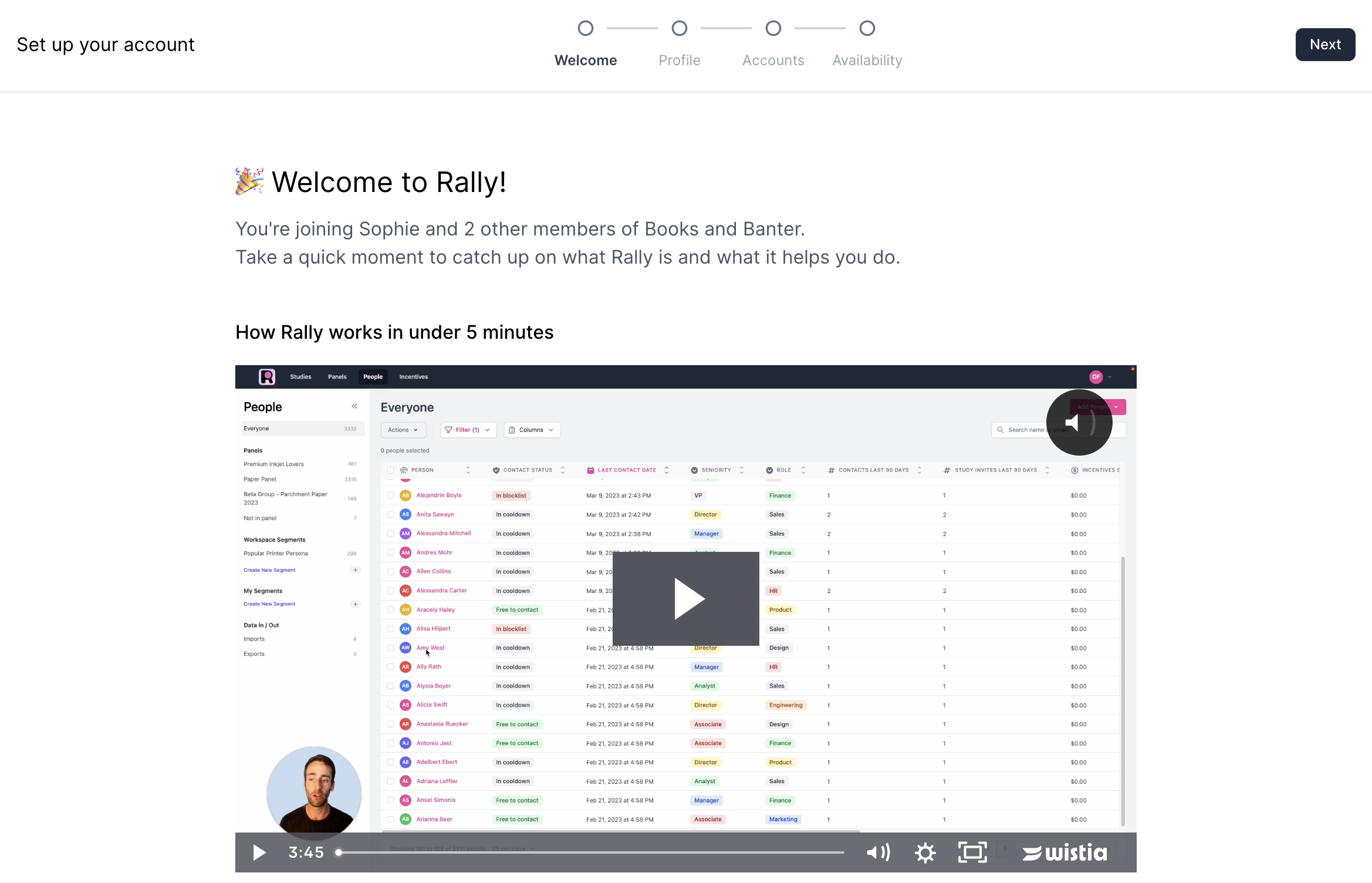Open the video settings gear
The image size is (1372, 883).
pyautogui.click(x=925, y=852)
